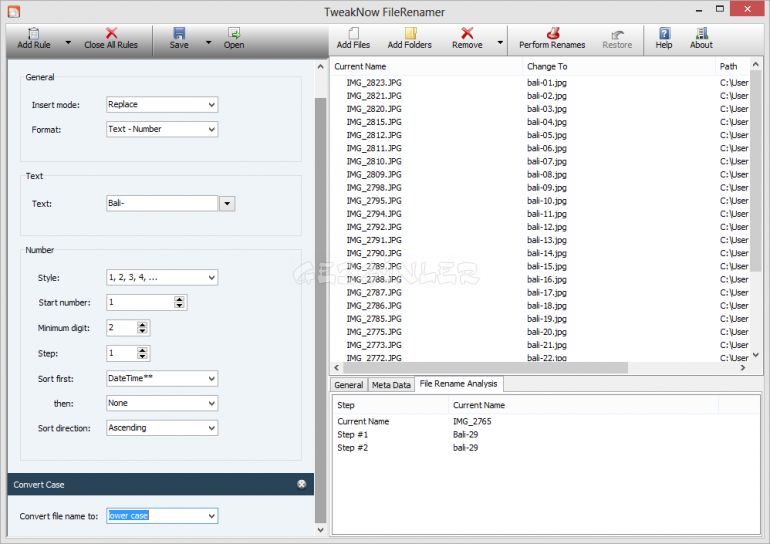Click the Close All Rules icon
Screen dimensions: 770x544
[111, 33]
